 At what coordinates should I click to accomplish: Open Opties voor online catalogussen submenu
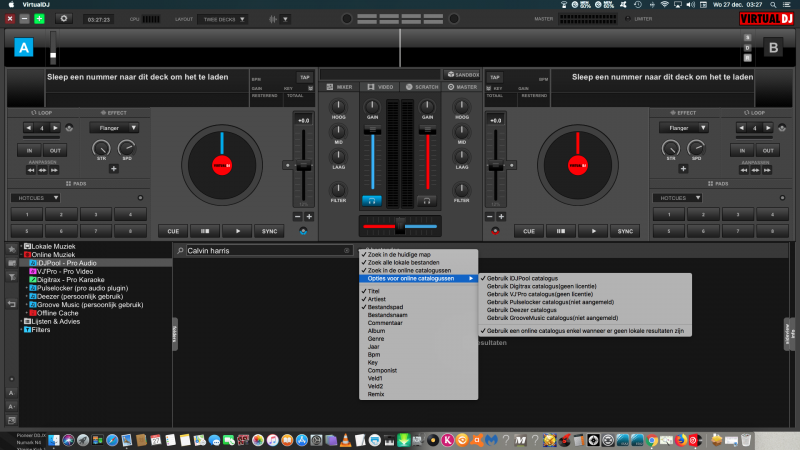[418, 279]
